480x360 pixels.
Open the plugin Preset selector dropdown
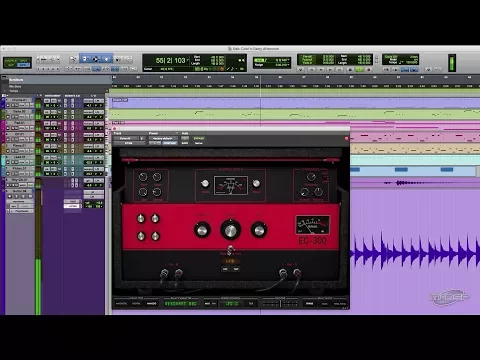(x=163, y=138)
